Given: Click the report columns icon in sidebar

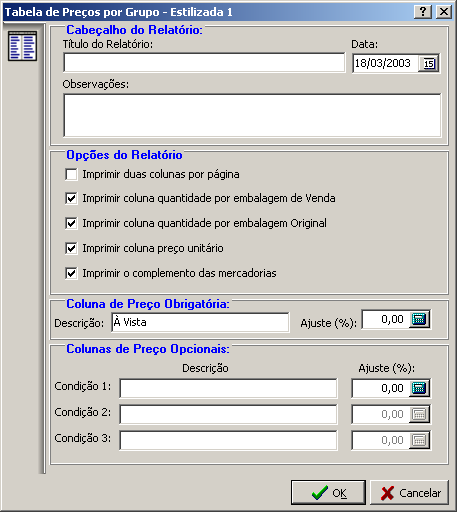Looking at the screenshot, I should click(x=22, y=46).
